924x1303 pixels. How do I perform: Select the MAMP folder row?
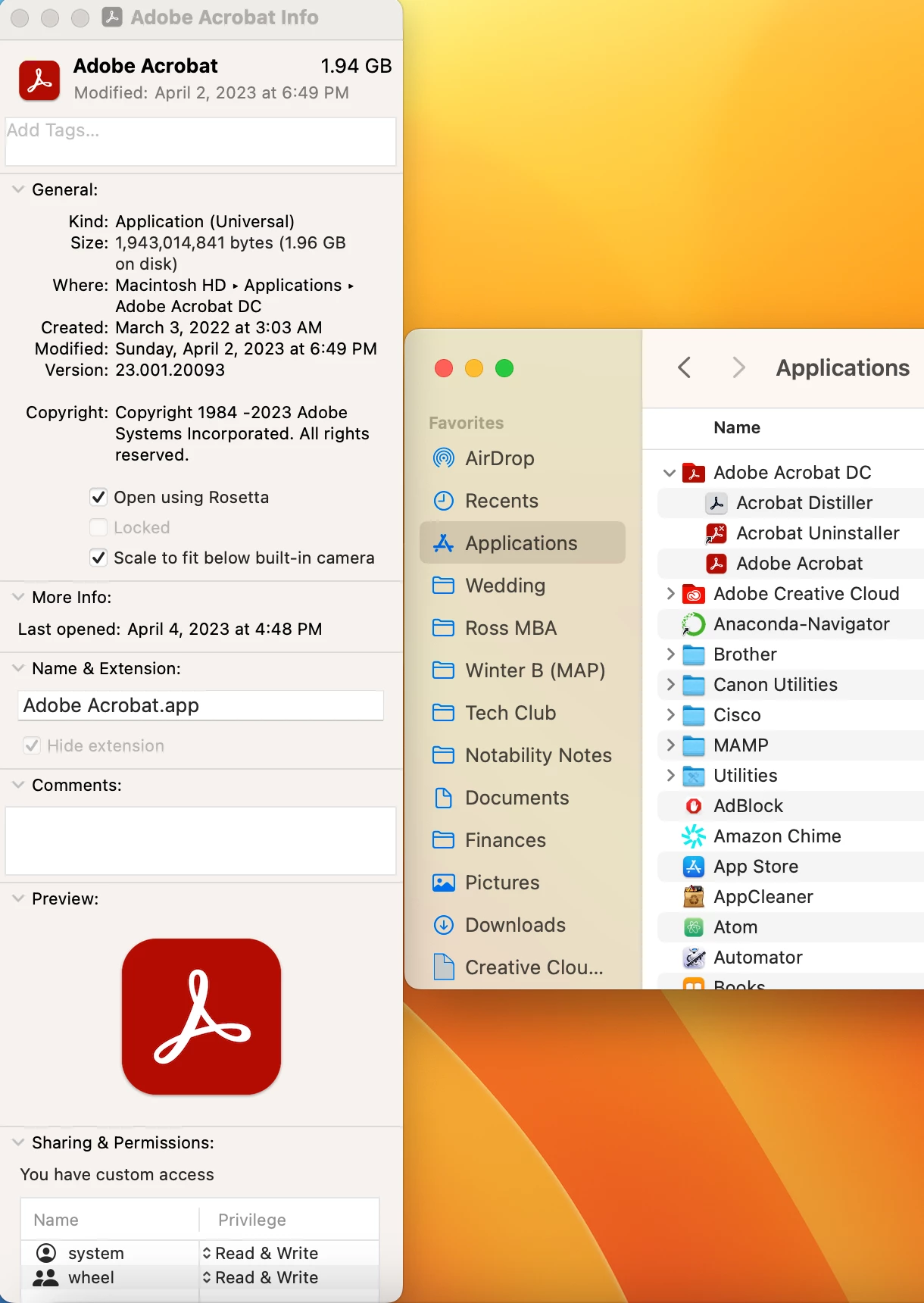click(791, 745)
